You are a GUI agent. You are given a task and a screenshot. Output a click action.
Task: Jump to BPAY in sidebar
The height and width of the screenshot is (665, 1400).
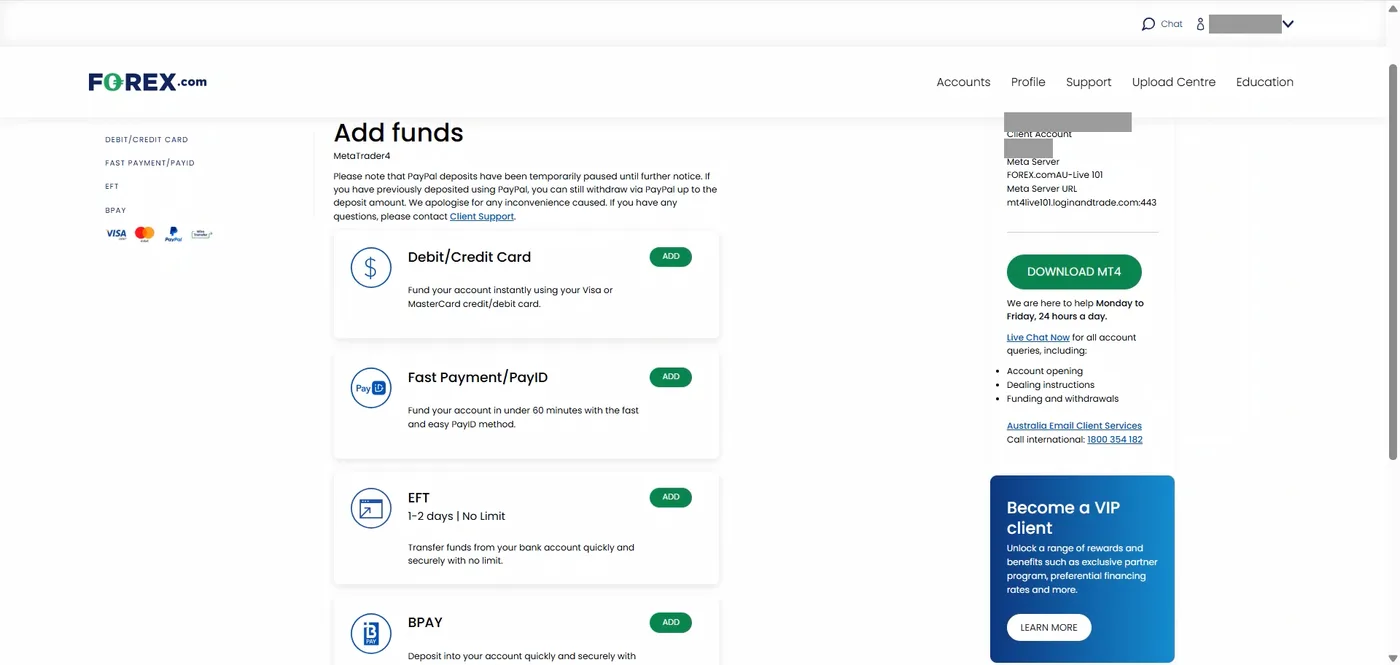tap(116, 210)
